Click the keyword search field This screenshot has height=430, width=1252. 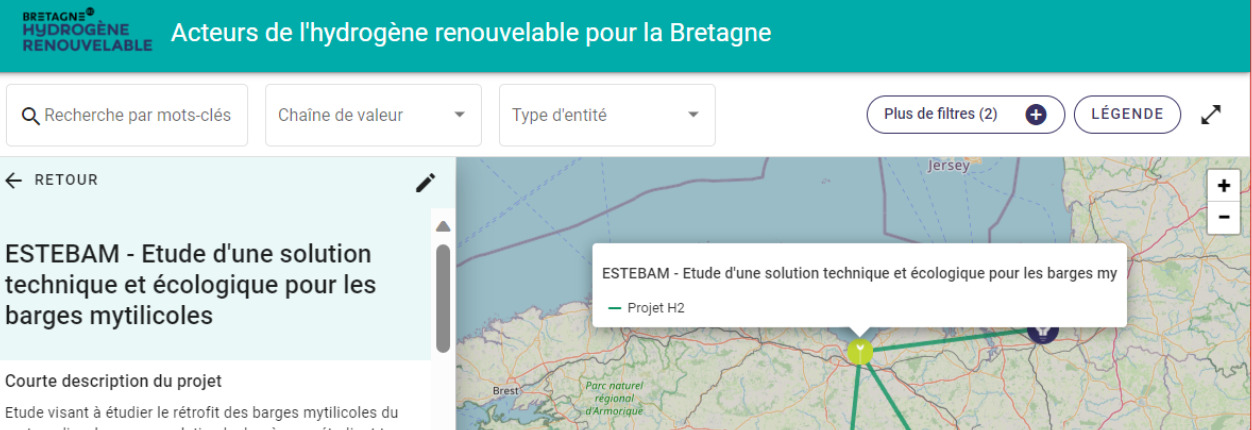[x=138, y=115]
